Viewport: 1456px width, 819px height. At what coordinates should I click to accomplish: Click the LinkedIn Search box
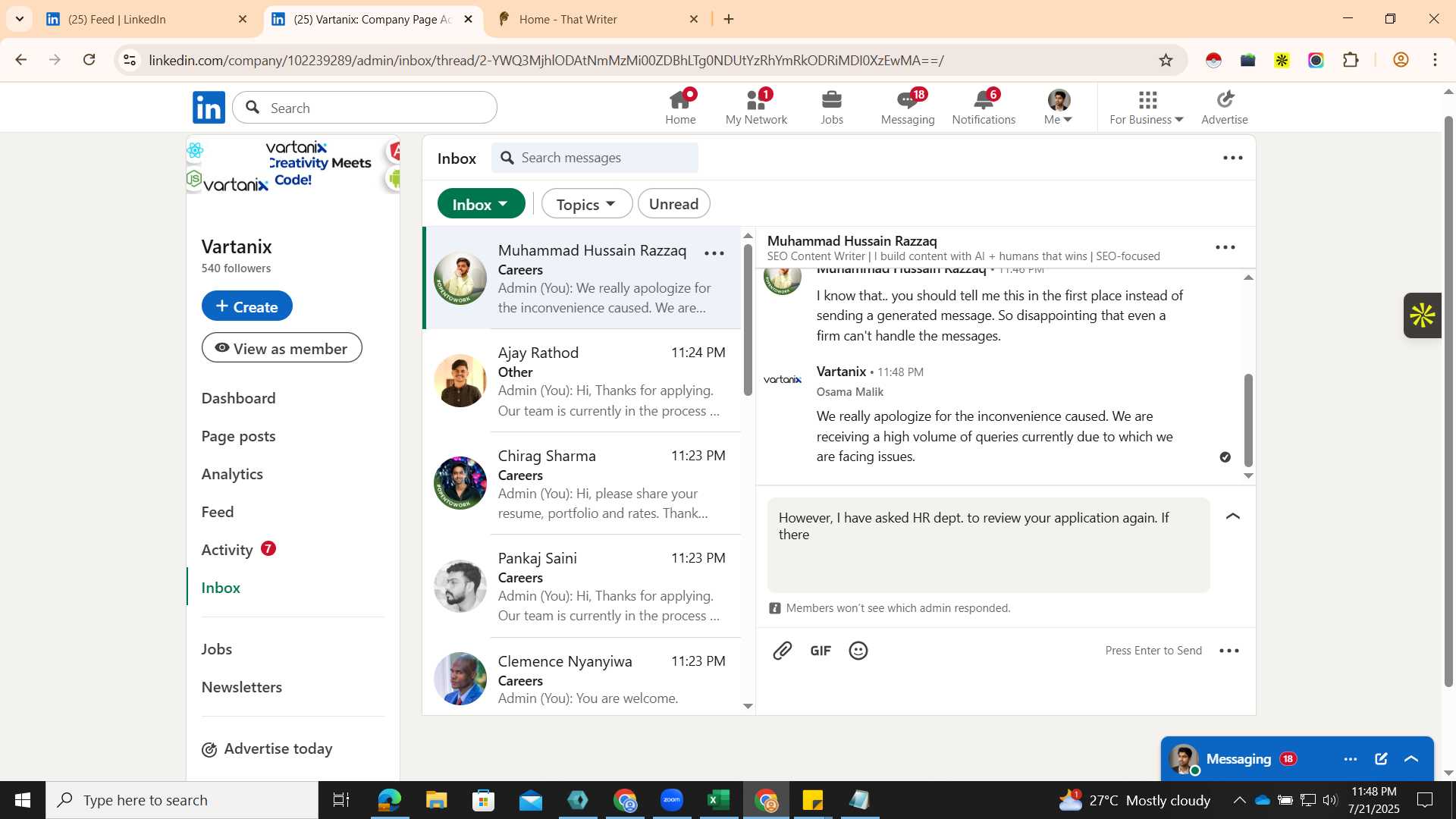click(x=365, y=108)
